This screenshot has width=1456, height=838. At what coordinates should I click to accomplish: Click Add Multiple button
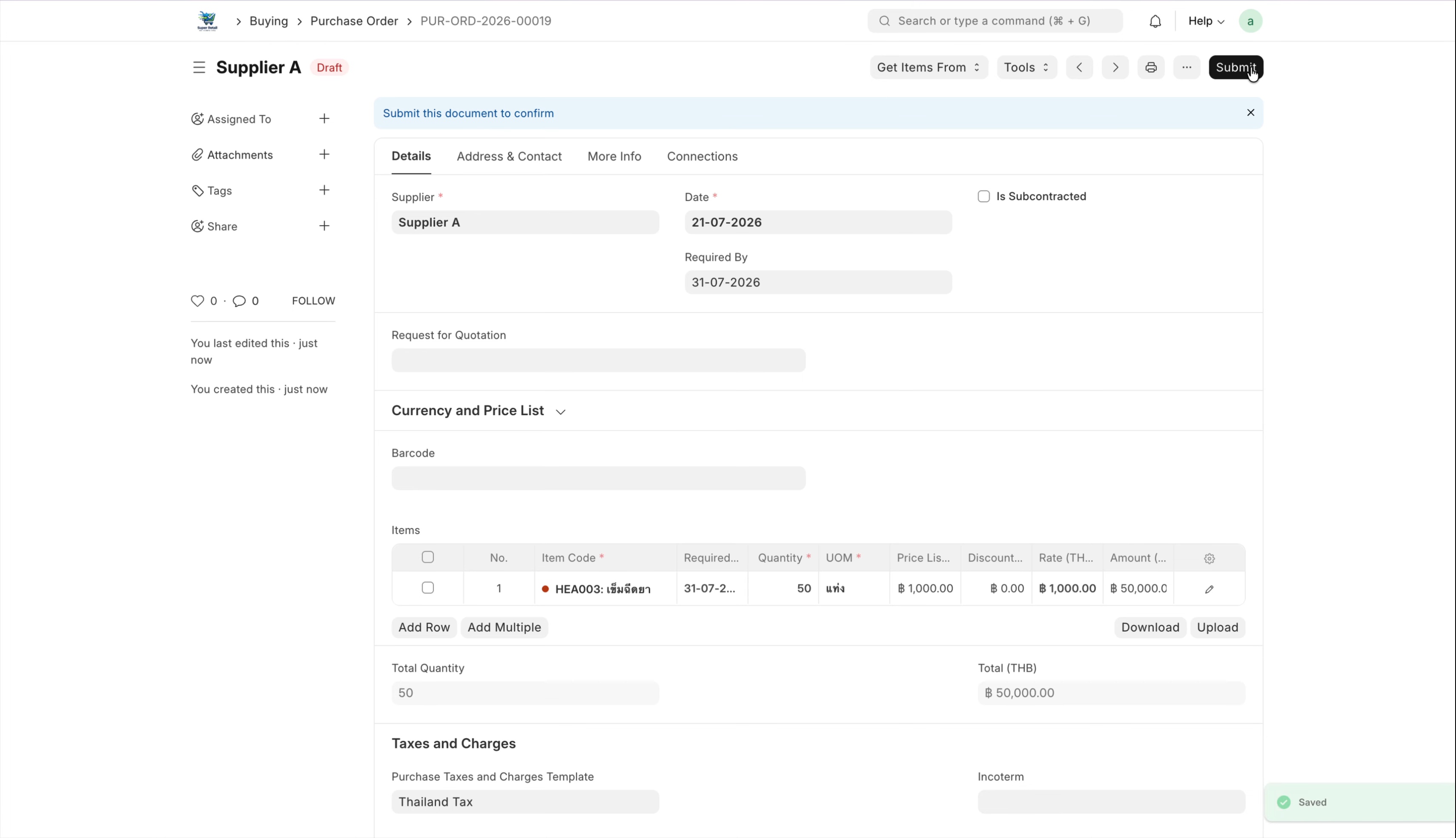(504, 627)
